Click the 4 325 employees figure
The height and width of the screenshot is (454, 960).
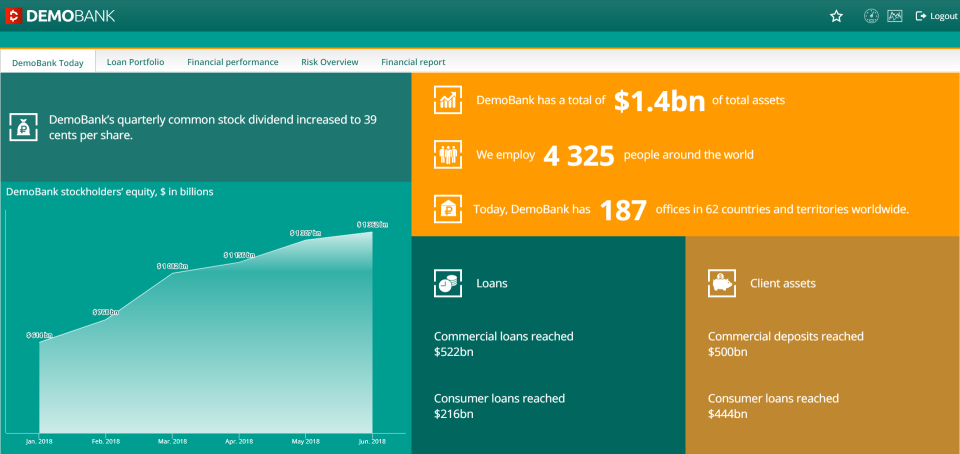(579, 156)
